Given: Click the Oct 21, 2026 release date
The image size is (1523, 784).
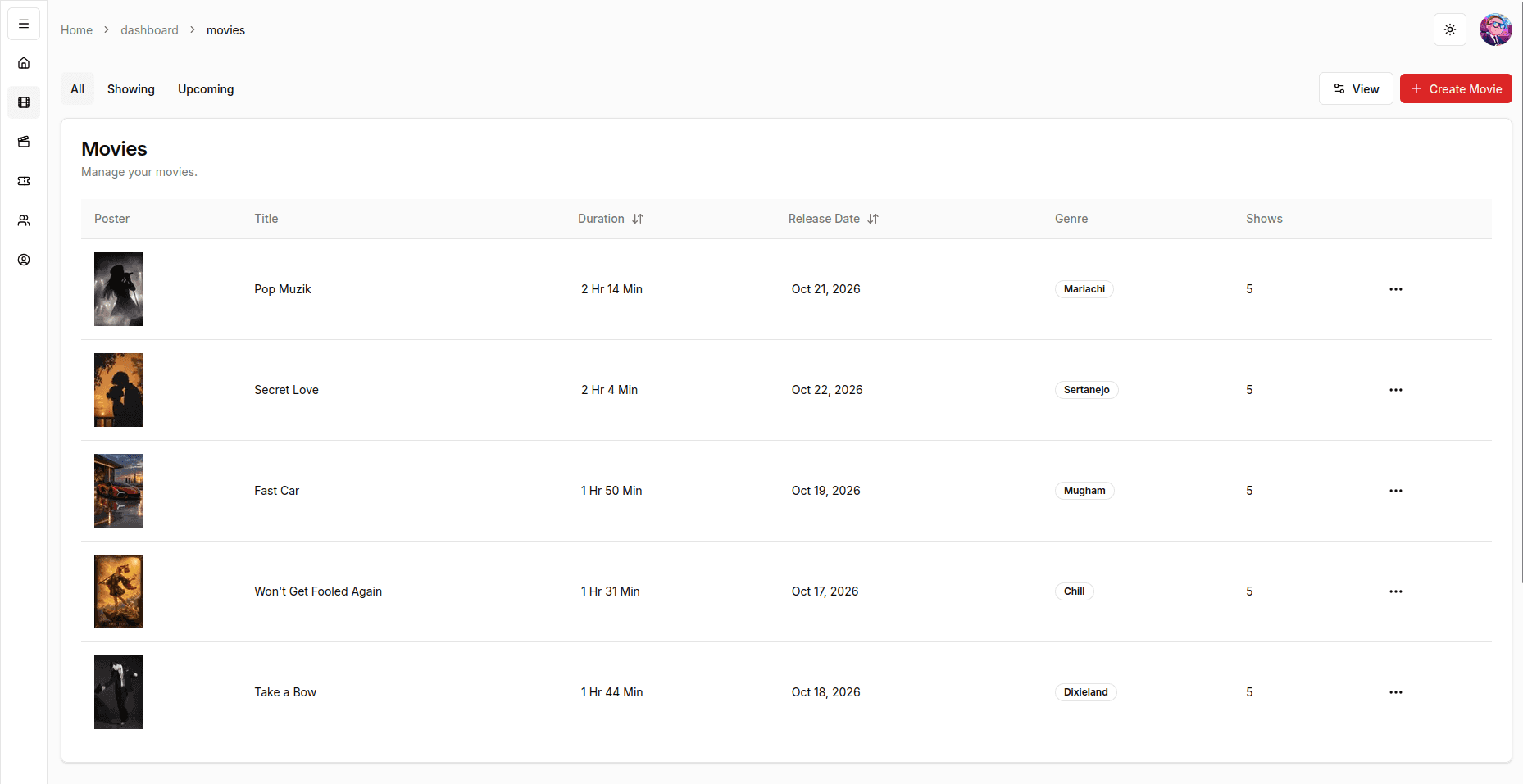Looking at the screenshot, I should tap(826, 289).
